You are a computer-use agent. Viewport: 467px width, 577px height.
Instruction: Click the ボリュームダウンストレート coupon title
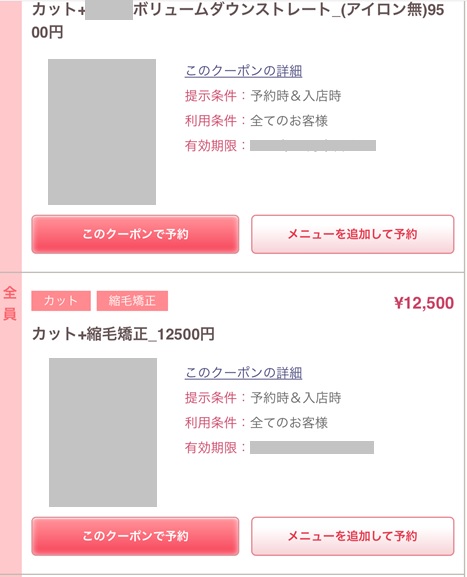(238, 21)
